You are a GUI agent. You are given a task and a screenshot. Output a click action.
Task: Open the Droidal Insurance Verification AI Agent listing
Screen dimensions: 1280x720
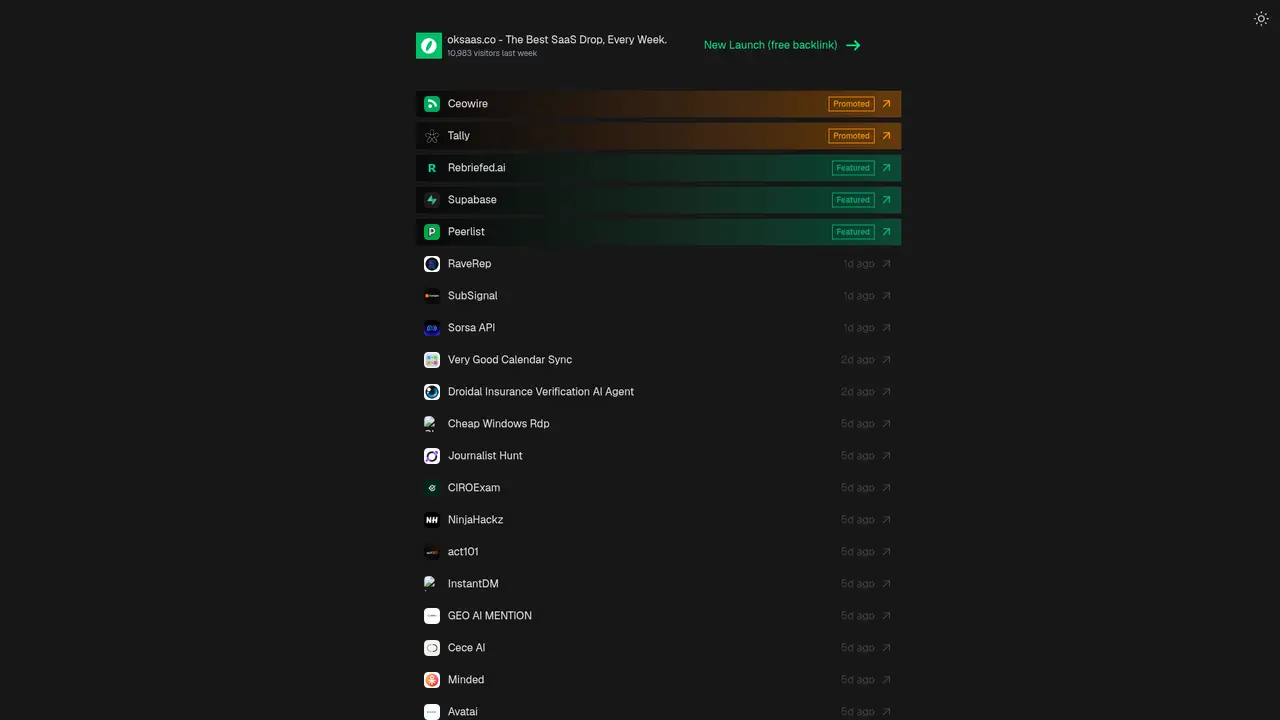658,392
